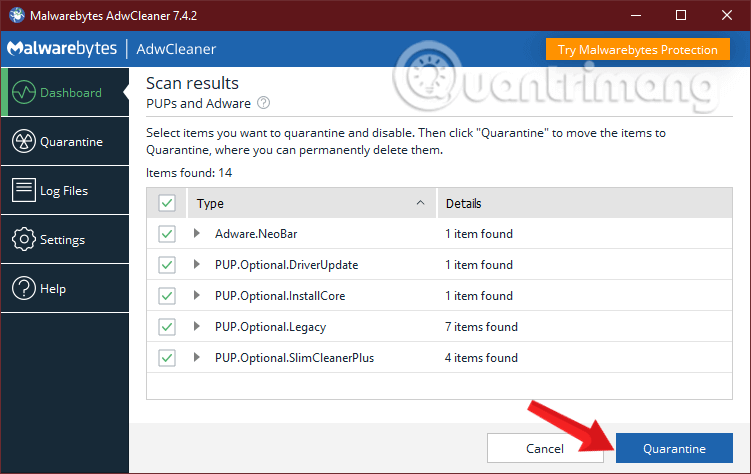Expand the PUP.Optional.InstallCore row
Viewport: 751px width, 474px height.
196,295
